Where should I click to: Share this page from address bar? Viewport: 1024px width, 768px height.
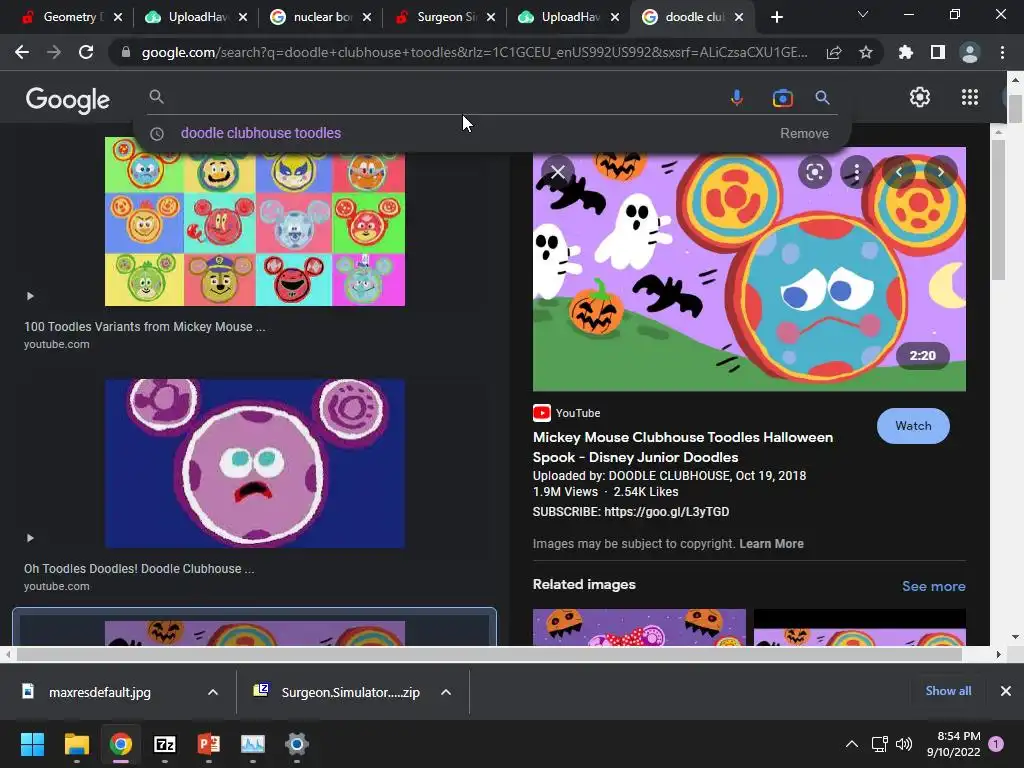click(x=834, y=53)
